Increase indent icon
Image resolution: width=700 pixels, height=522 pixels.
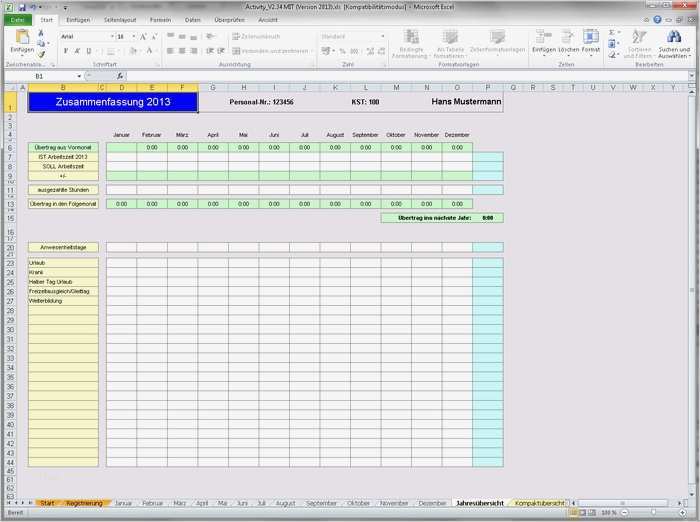pos(221,51)
